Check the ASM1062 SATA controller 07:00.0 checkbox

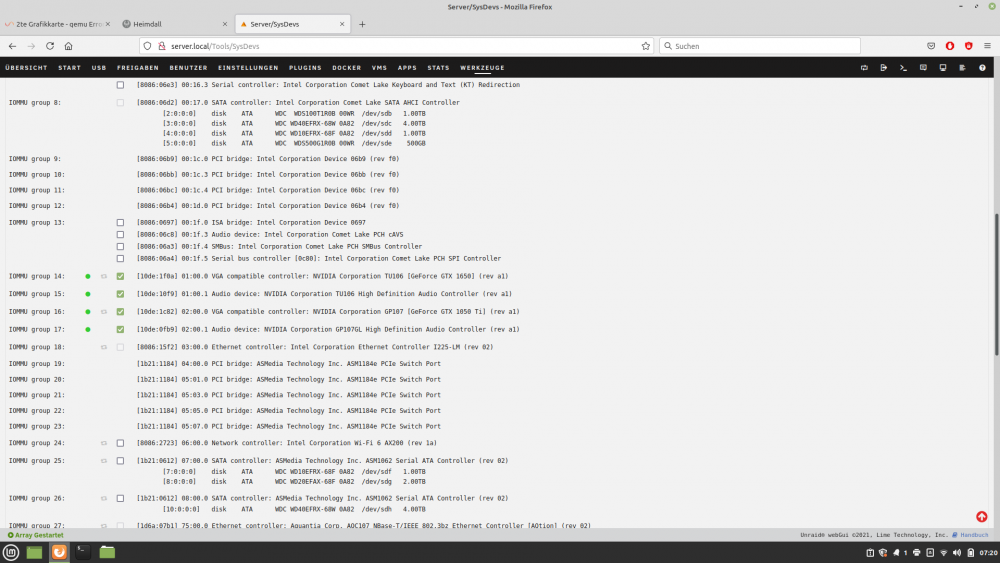coord(120,460)
